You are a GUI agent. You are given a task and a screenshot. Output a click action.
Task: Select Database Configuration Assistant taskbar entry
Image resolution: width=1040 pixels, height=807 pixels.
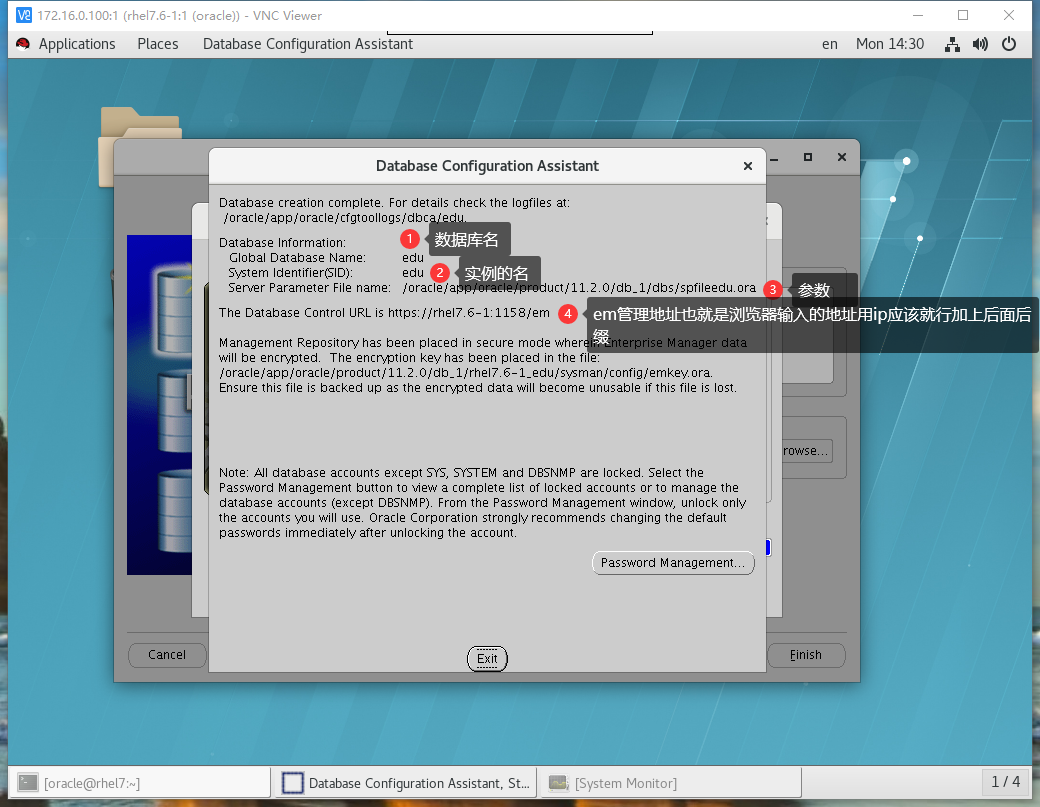405,783
